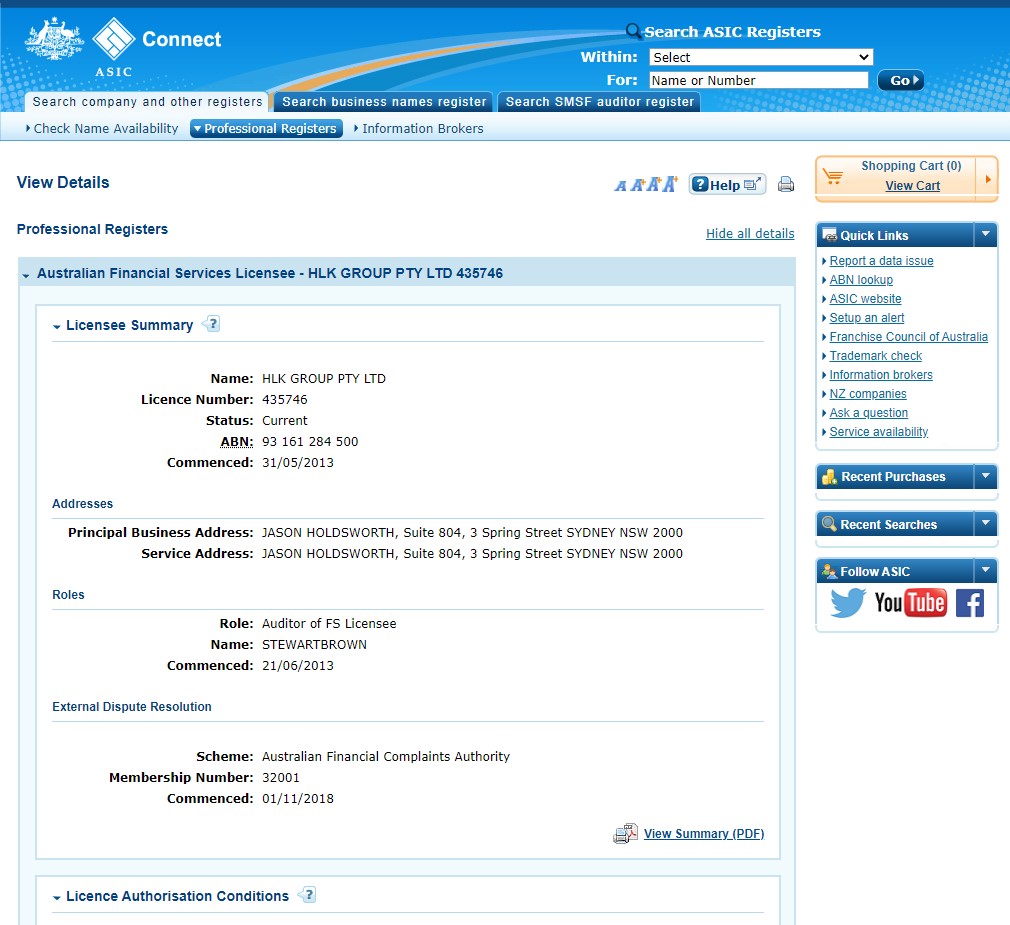Open the YouTube icon
The image size is (1010, 925).
(911, 603)
